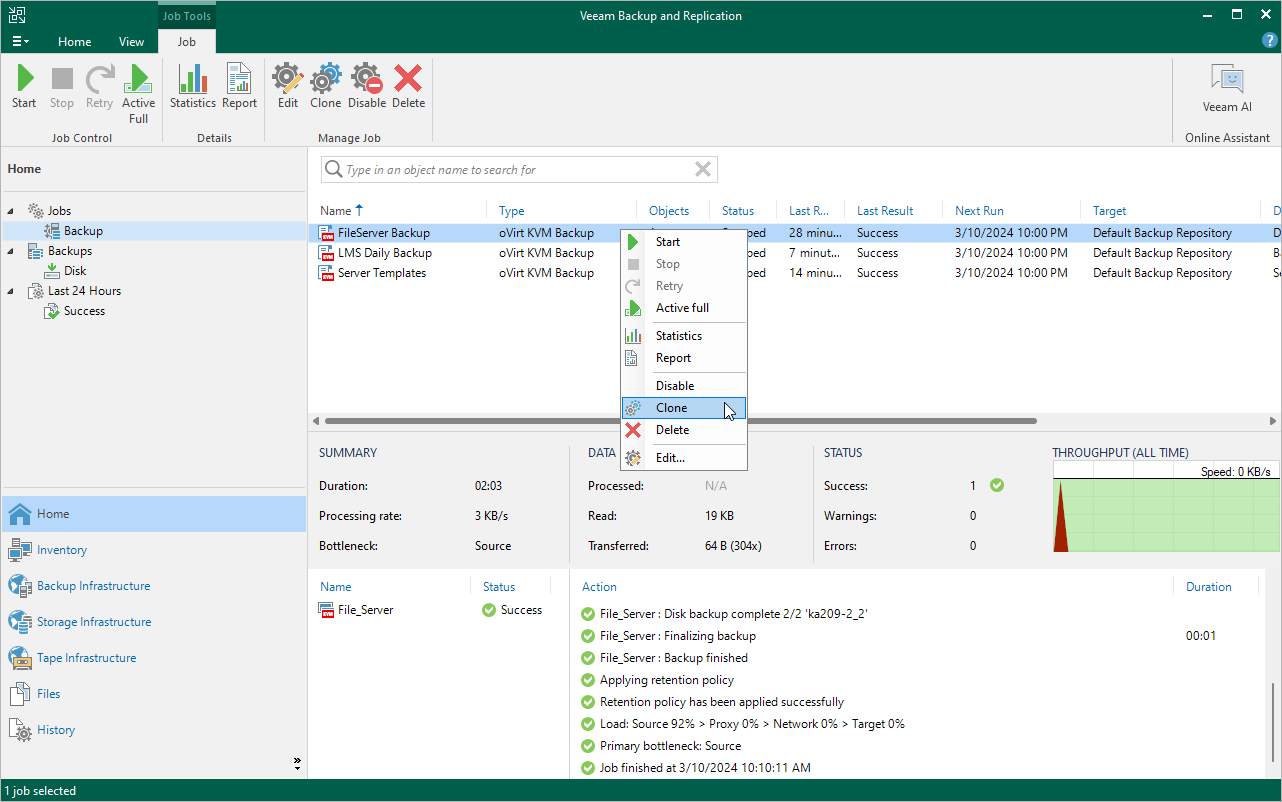The image size is (1282, 802).
Task: Click the Duration column header
Action: tap(1209, 587)
